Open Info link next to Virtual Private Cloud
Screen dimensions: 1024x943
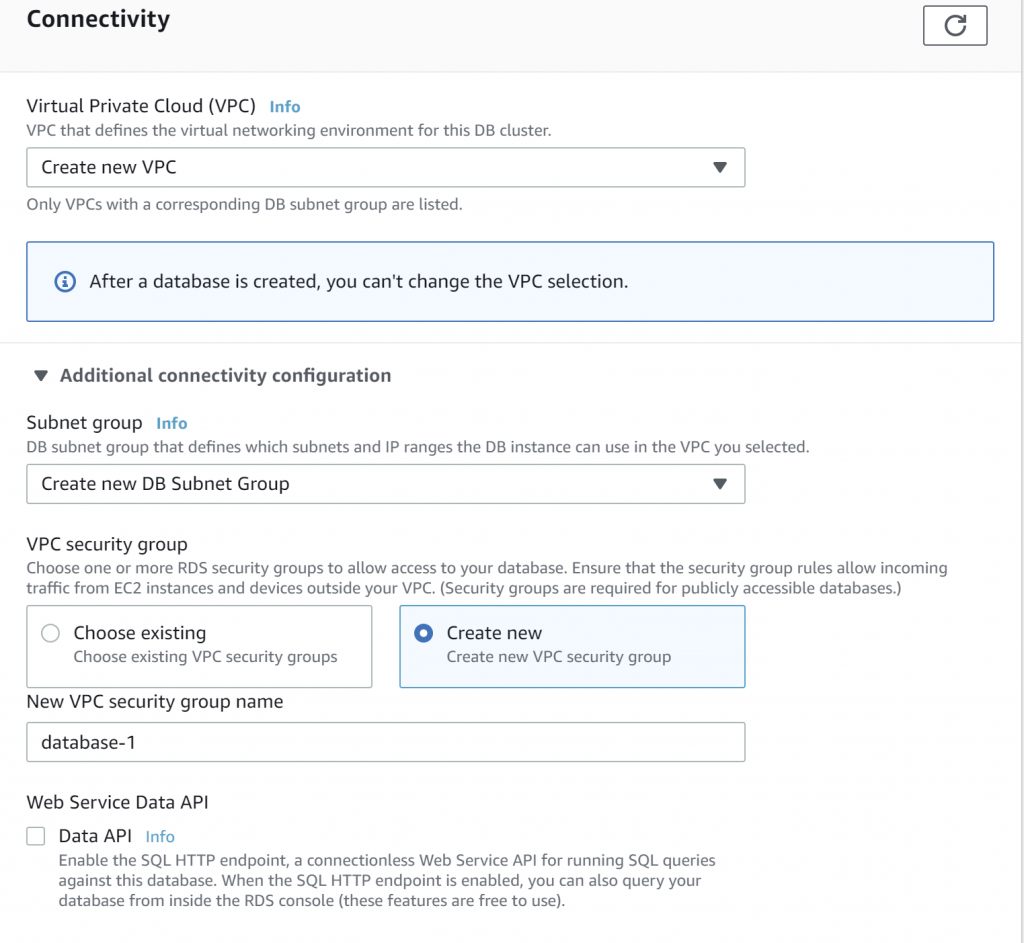(285, 106)
